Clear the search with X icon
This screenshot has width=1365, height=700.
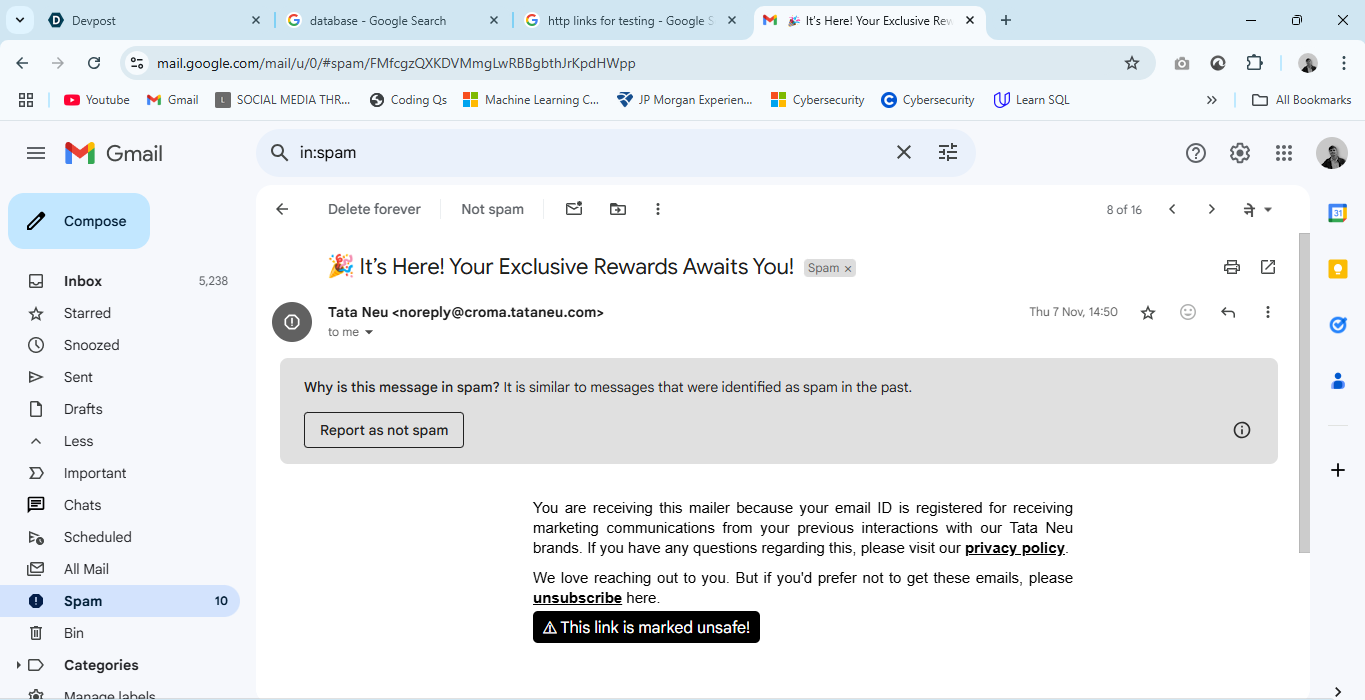pos(903,152)
